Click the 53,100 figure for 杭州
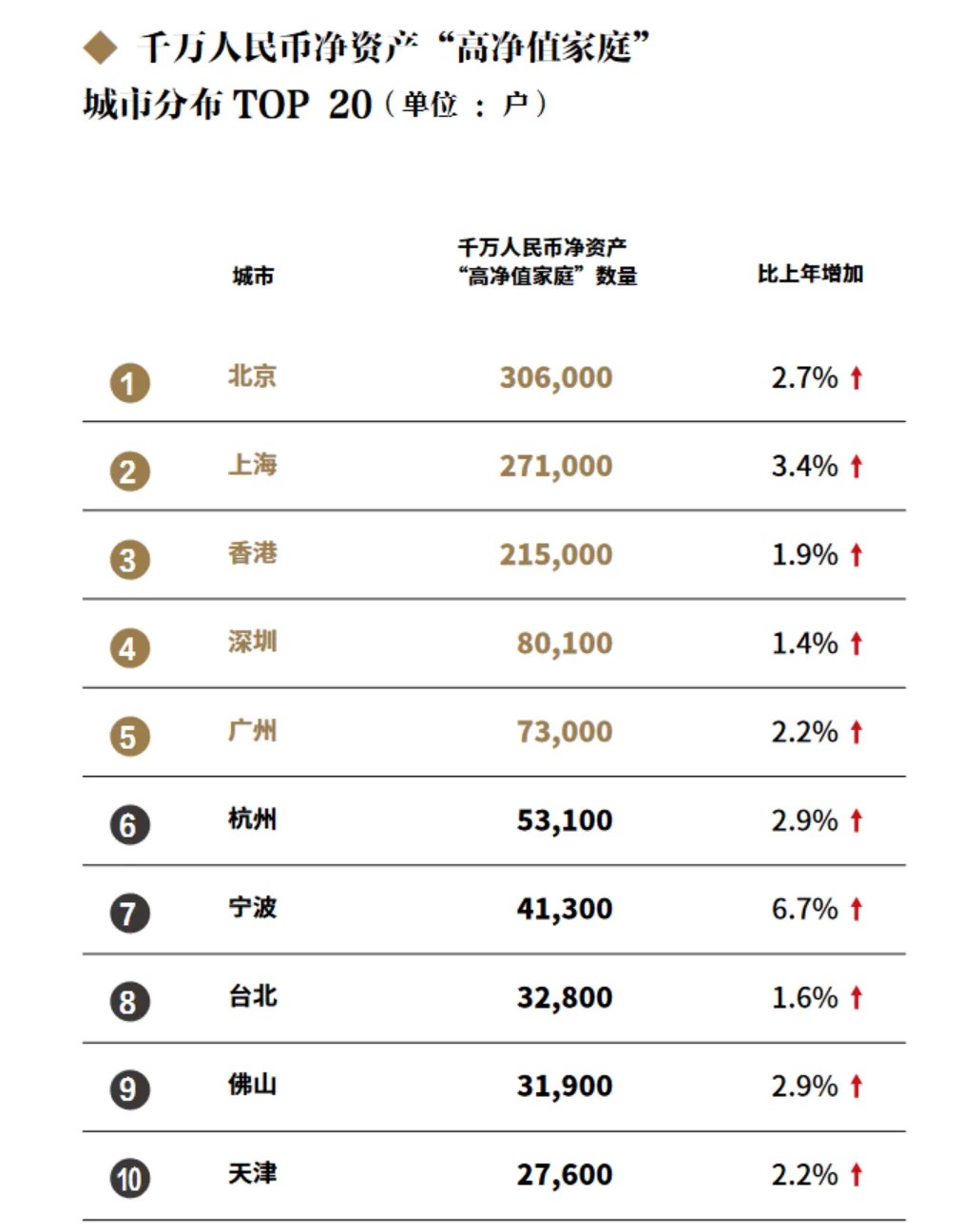 (565, 820)
